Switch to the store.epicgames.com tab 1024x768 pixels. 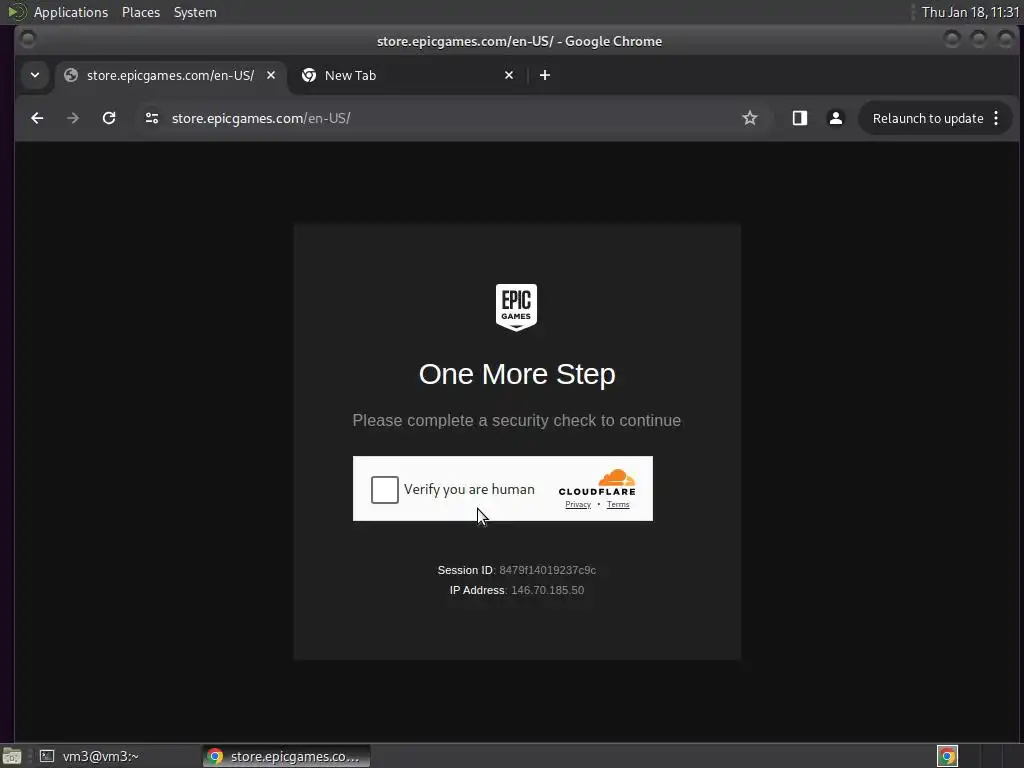click(170, 75)
